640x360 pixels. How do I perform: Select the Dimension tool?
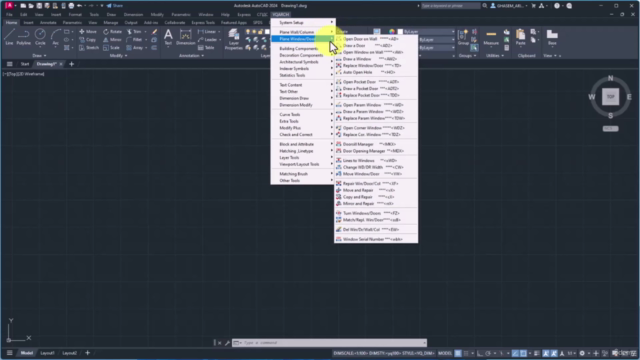pos(185,37)
